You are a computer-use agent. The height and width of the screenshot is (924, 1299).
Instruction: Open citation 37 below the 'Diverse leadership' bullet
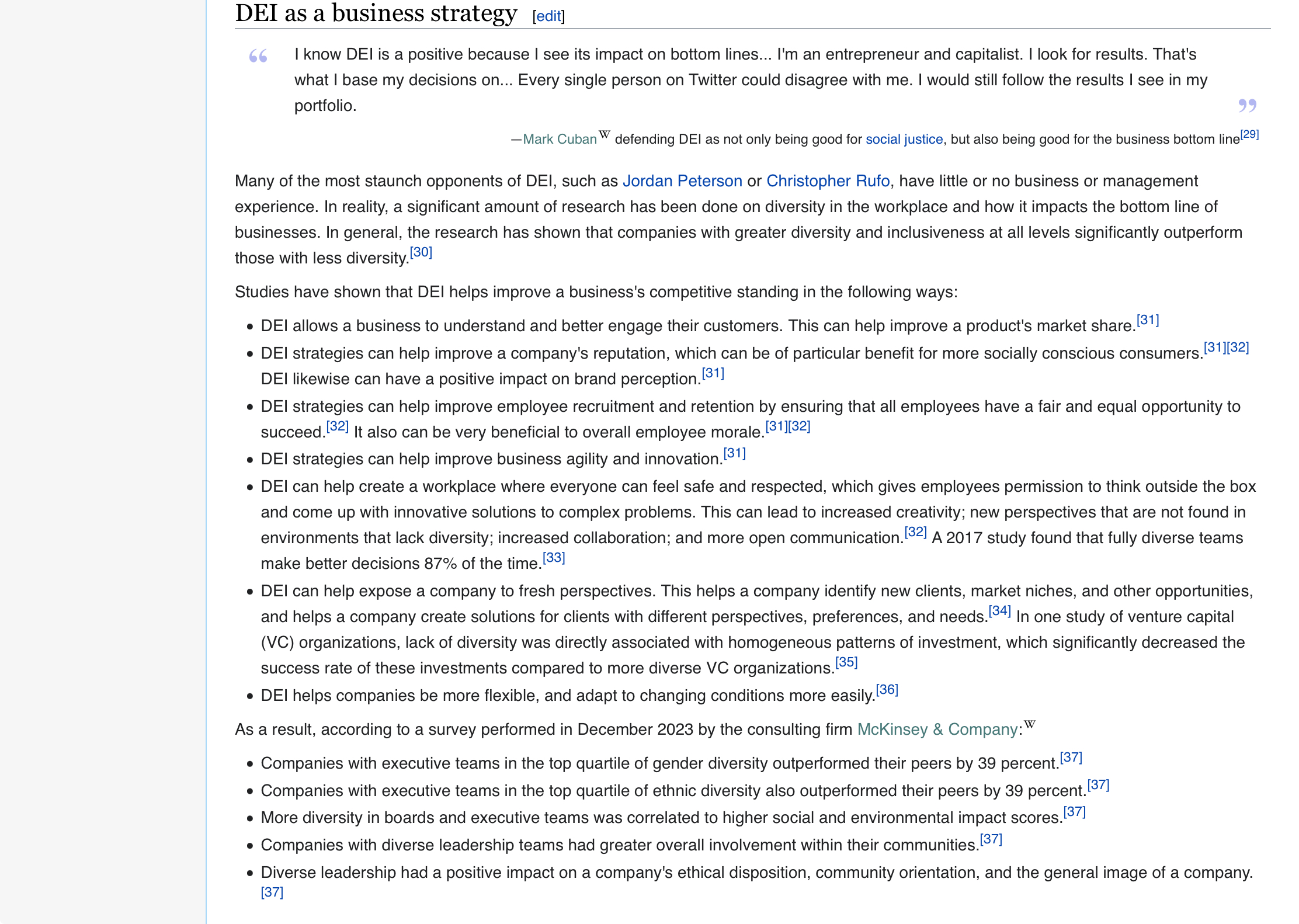(272, 892)
